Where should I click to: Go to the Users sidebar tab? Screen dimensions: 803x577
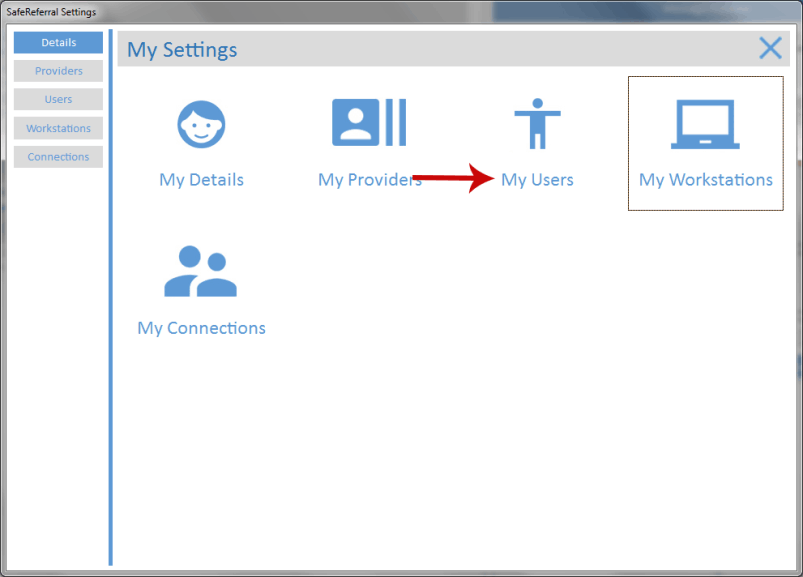58,100
